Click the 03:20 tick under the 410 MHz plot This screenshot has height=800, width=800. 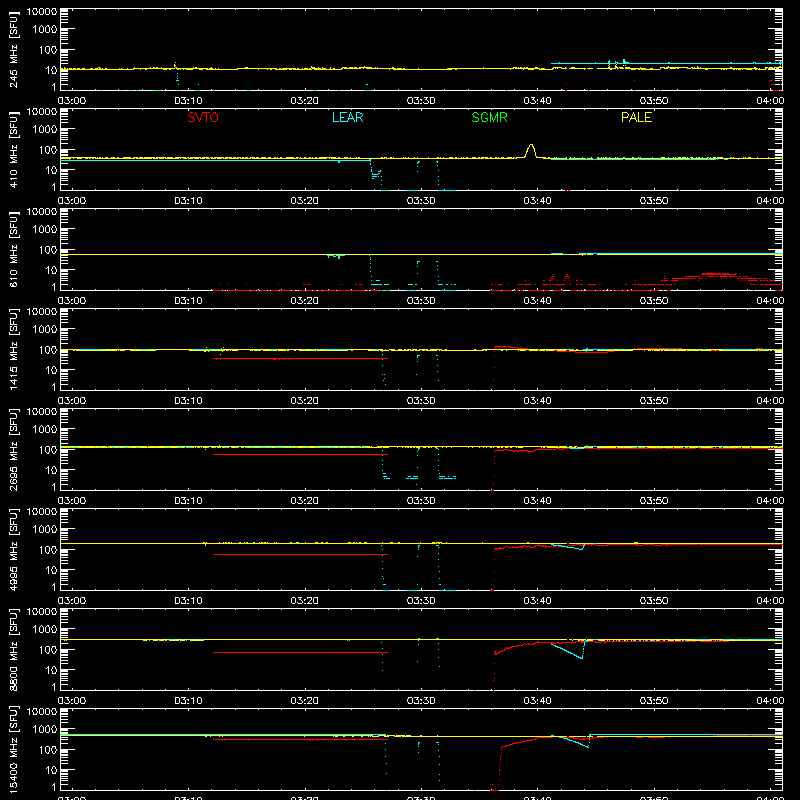304,201
